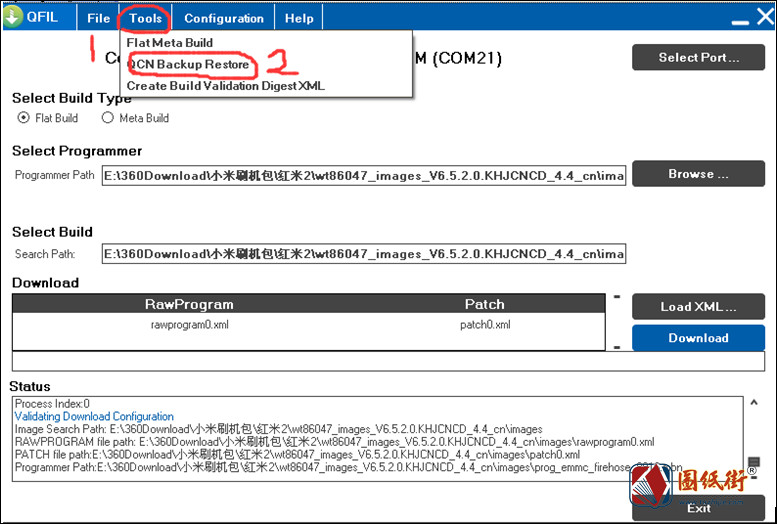
Task: Click the Programmer Path input field
Action: (x=364, y=175)
